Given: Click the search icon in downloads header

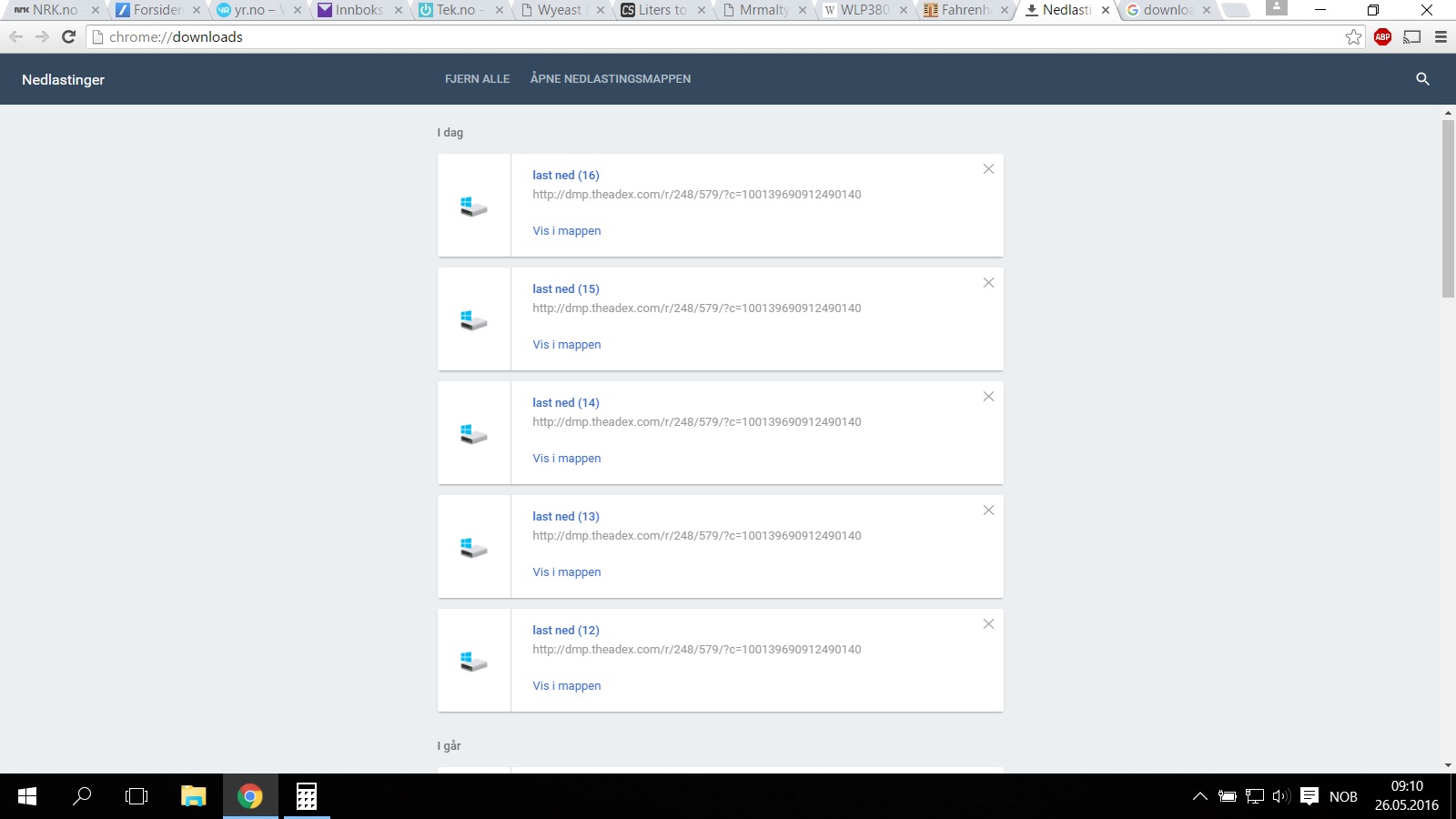Looking at the screenshot, I should 1423,79.
